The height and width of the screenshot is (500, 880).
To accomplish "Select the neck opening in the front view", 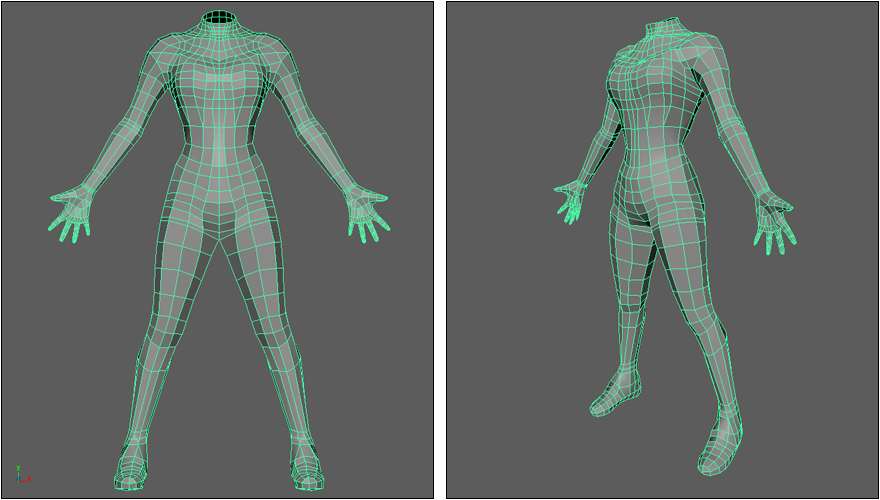I will click(217, 18).
